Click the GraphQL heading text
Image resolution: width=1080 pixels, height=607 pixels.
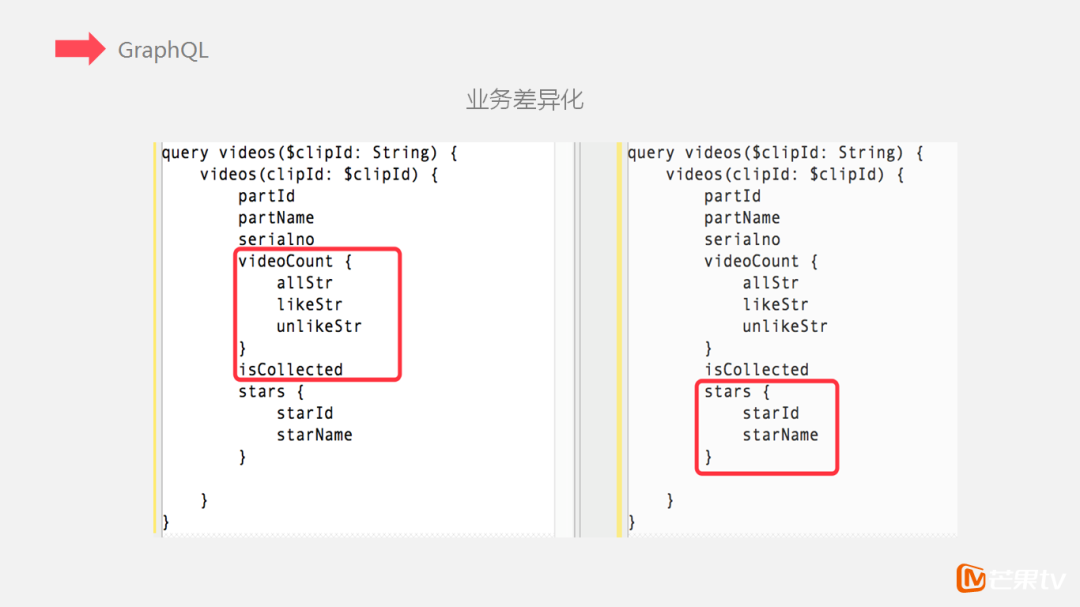tap(163, 50)
